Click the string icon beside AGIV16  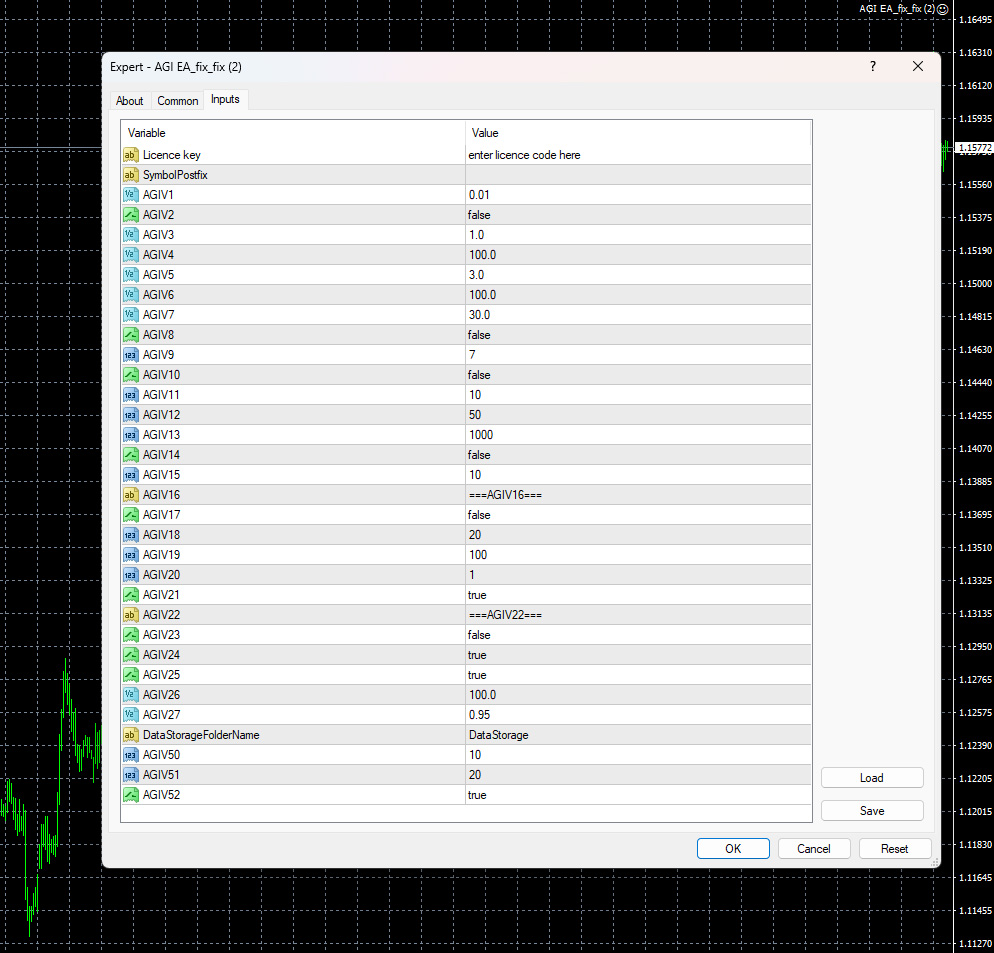pyautogui.click(x=131, y=495)
